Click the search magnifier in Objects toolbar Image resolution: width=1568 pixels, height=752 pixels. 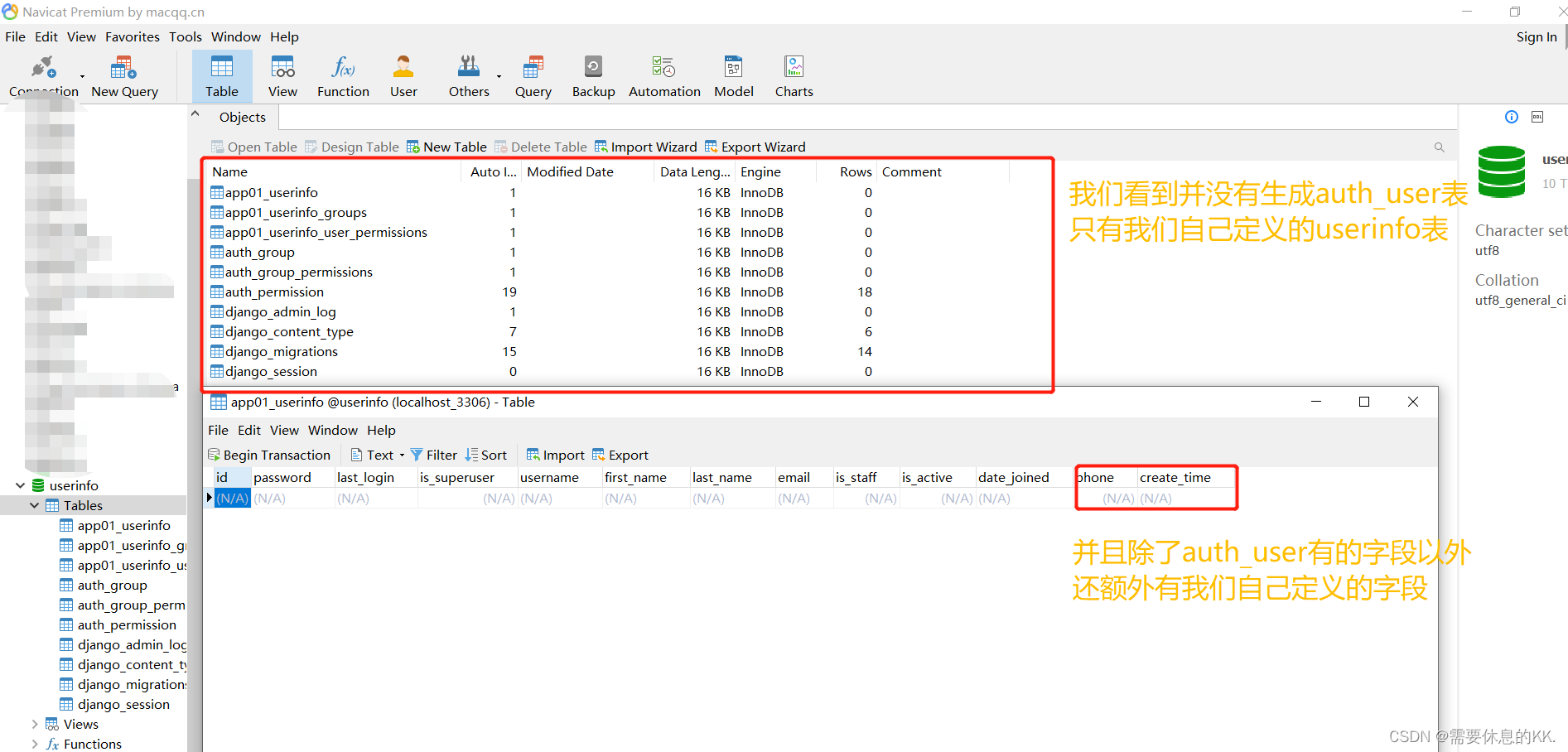[x=1440, y=147]
